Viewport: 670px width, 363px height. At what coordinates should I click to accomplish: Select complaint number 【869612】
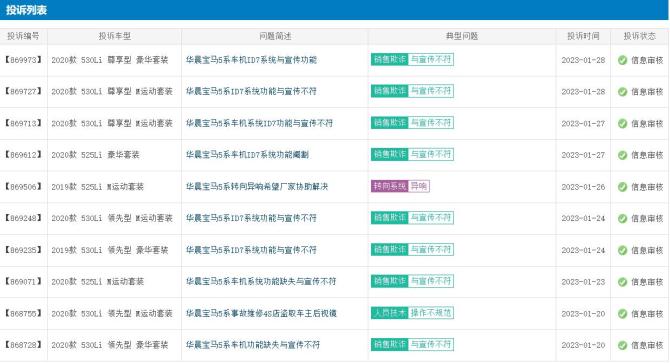(23, 155)
